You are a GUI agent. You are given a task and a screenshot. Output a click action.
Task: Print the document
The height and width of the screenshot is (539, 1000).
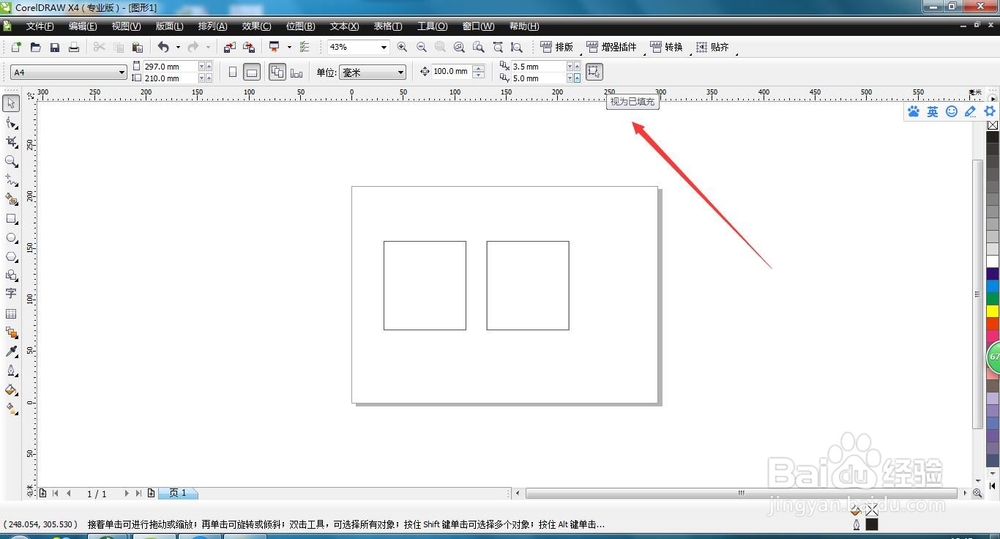73,47
